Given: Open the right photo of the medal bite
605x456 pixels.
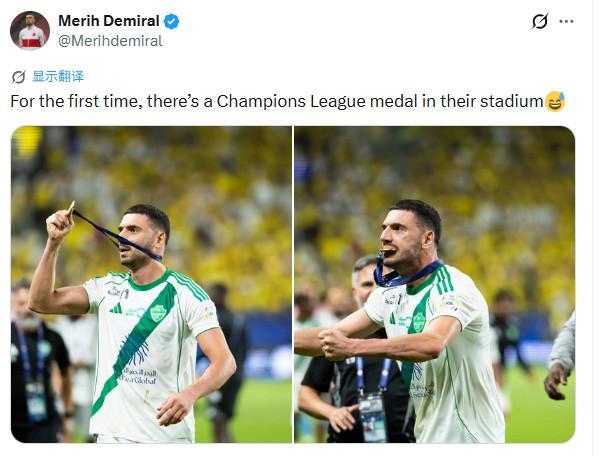Looking at the screenshot, I should click(434, 284).
